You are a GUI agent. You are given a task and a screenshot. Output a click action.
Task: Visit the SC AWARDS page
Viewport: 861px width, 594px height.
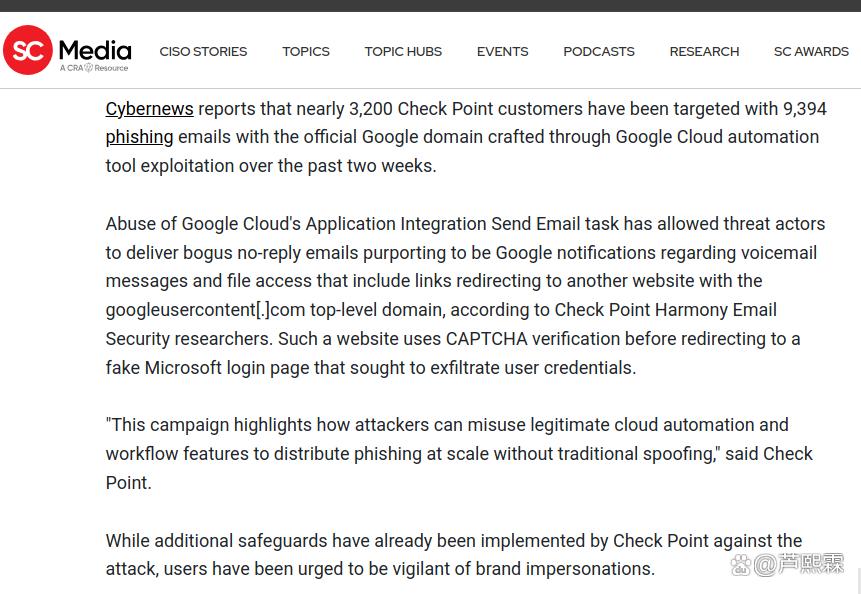tap(811, 52)
